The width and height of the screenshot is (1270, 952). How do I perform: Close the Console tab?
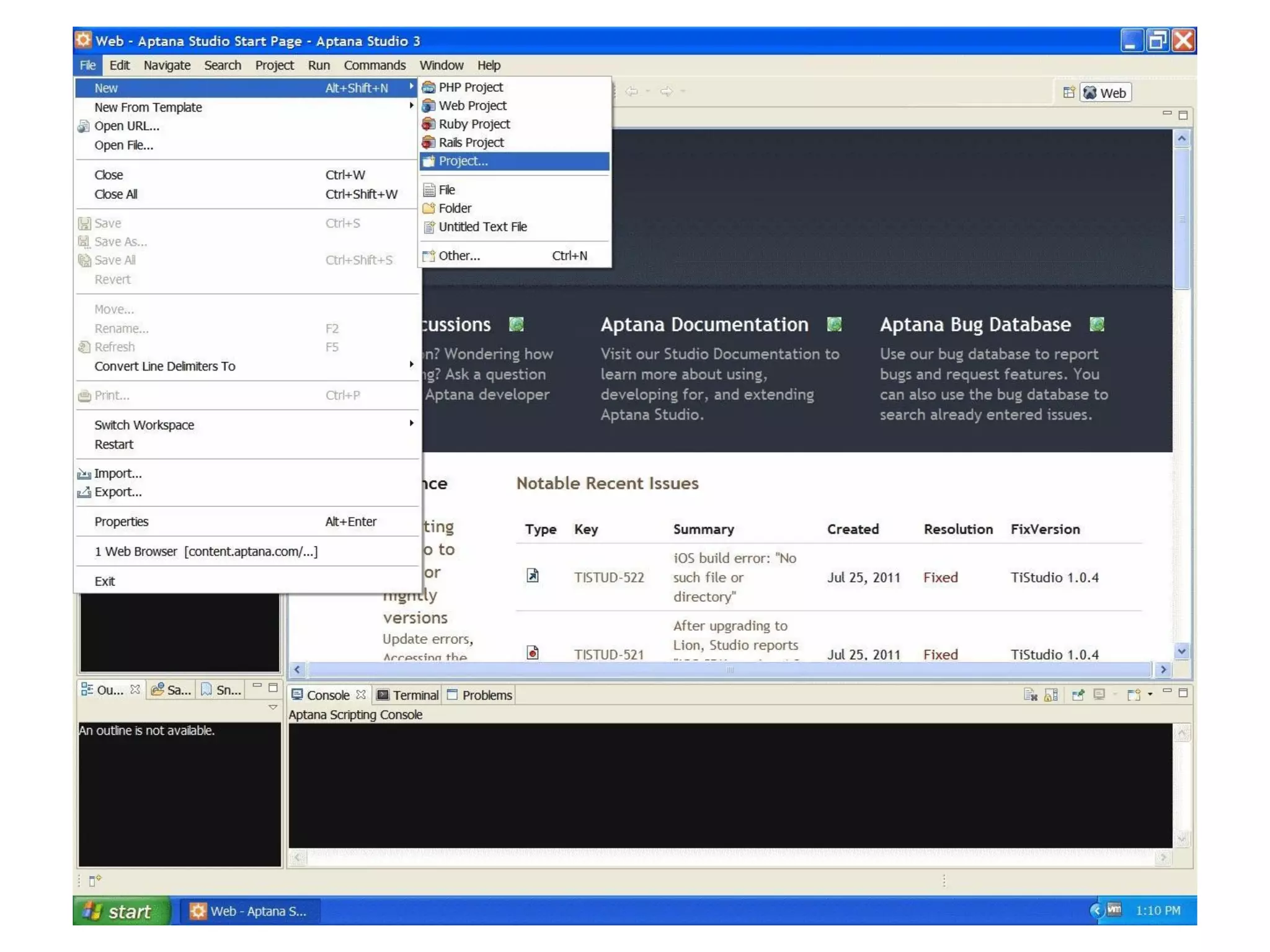point(361,695)
